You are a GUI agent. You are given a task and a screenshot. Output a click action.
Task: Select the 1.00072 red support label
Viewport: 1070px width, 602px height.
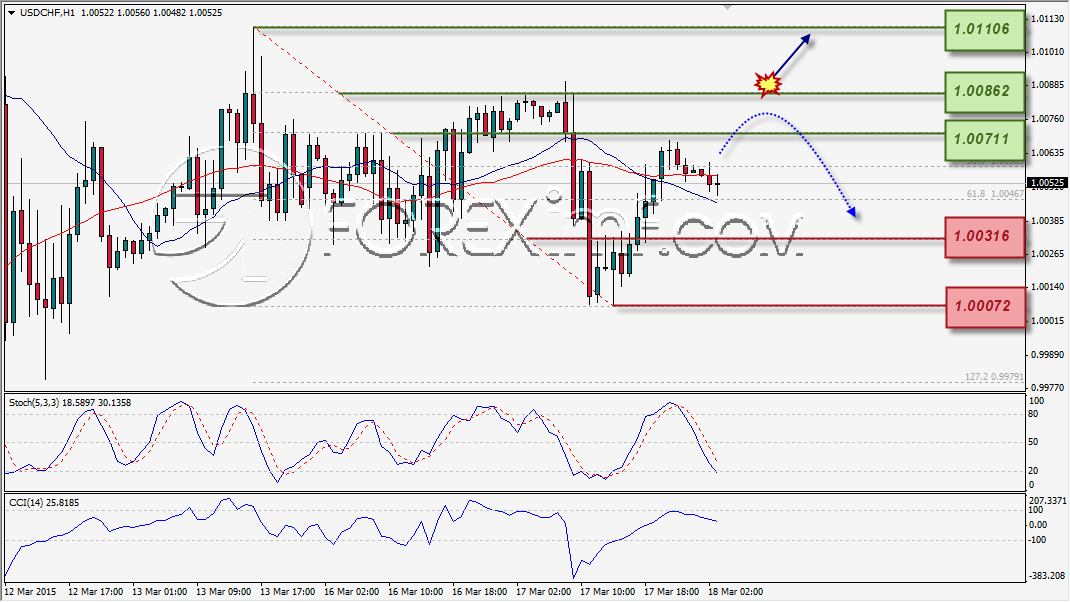click(985, 306)
